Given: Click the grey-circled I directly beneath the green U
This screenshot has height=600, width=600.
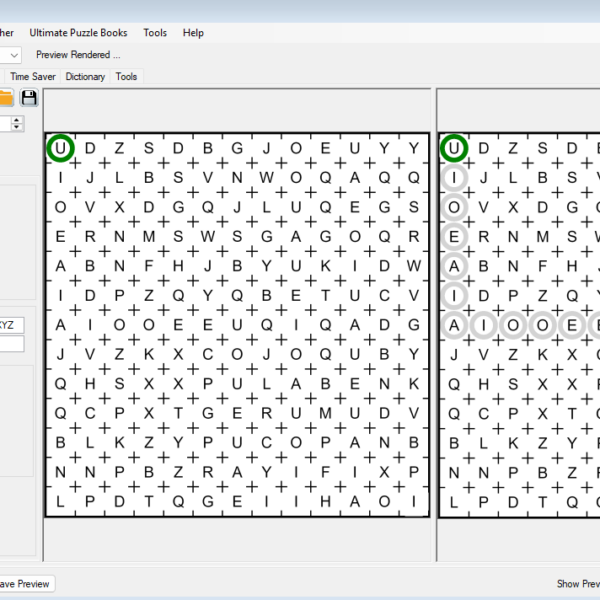Looking at the screenshot, I should [454, 178].
